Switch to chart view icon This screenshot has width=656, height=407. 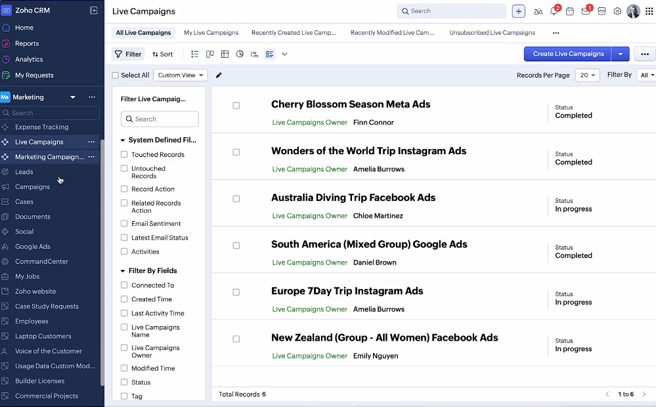(x=254, y=54)
